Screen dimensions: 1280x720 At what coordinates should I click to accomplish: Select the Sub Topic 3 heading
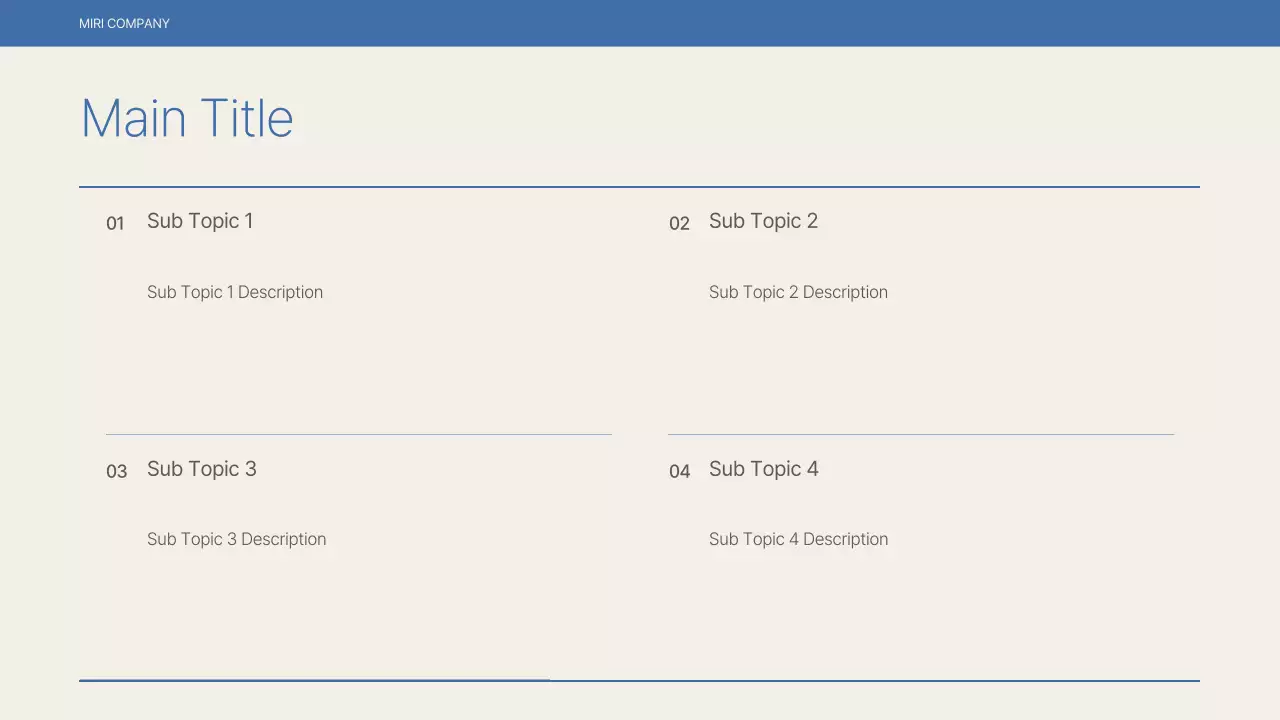tap(202, 469)
